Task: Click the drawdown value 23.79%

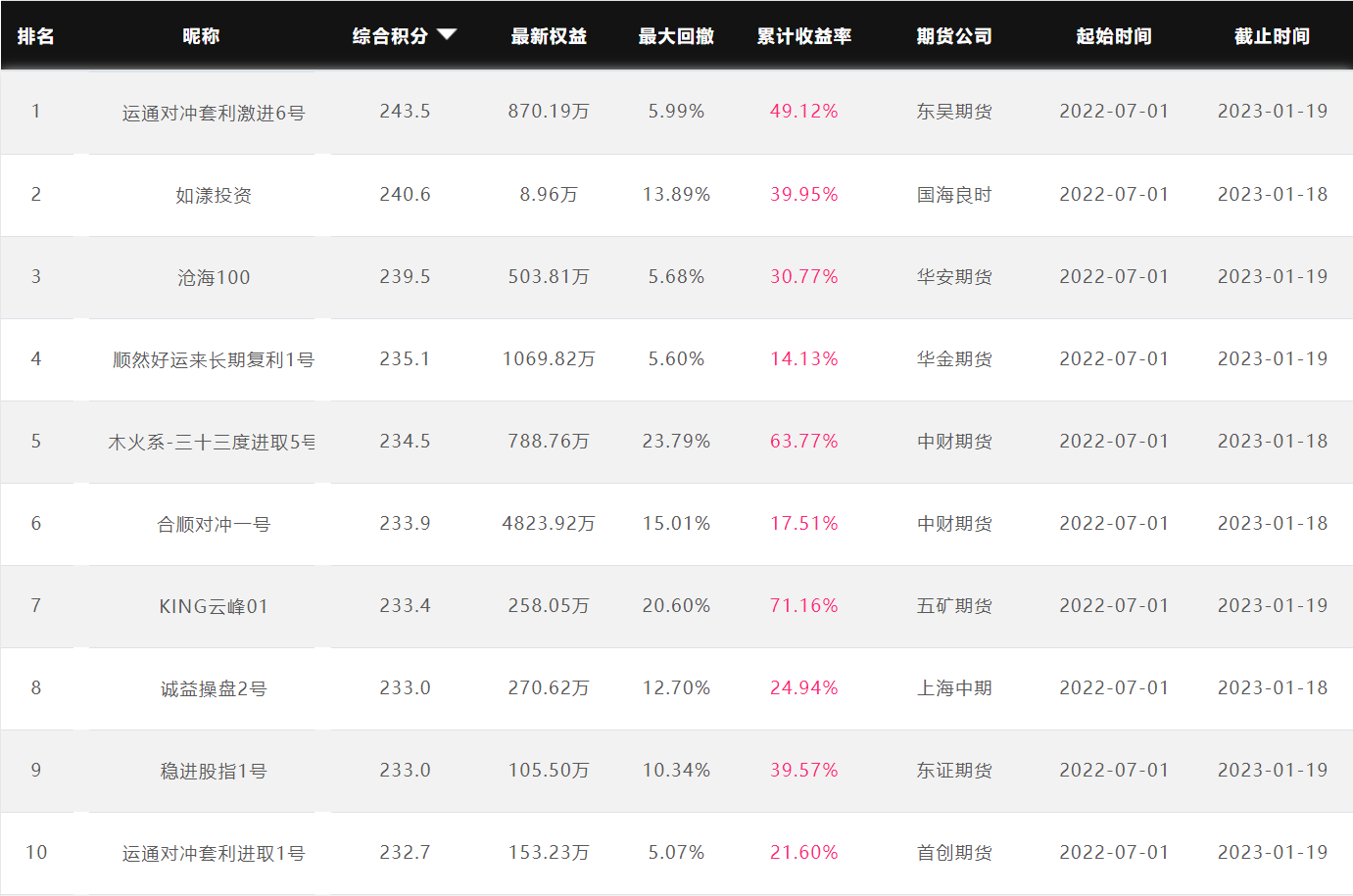Action: click(x=676, y=441)
